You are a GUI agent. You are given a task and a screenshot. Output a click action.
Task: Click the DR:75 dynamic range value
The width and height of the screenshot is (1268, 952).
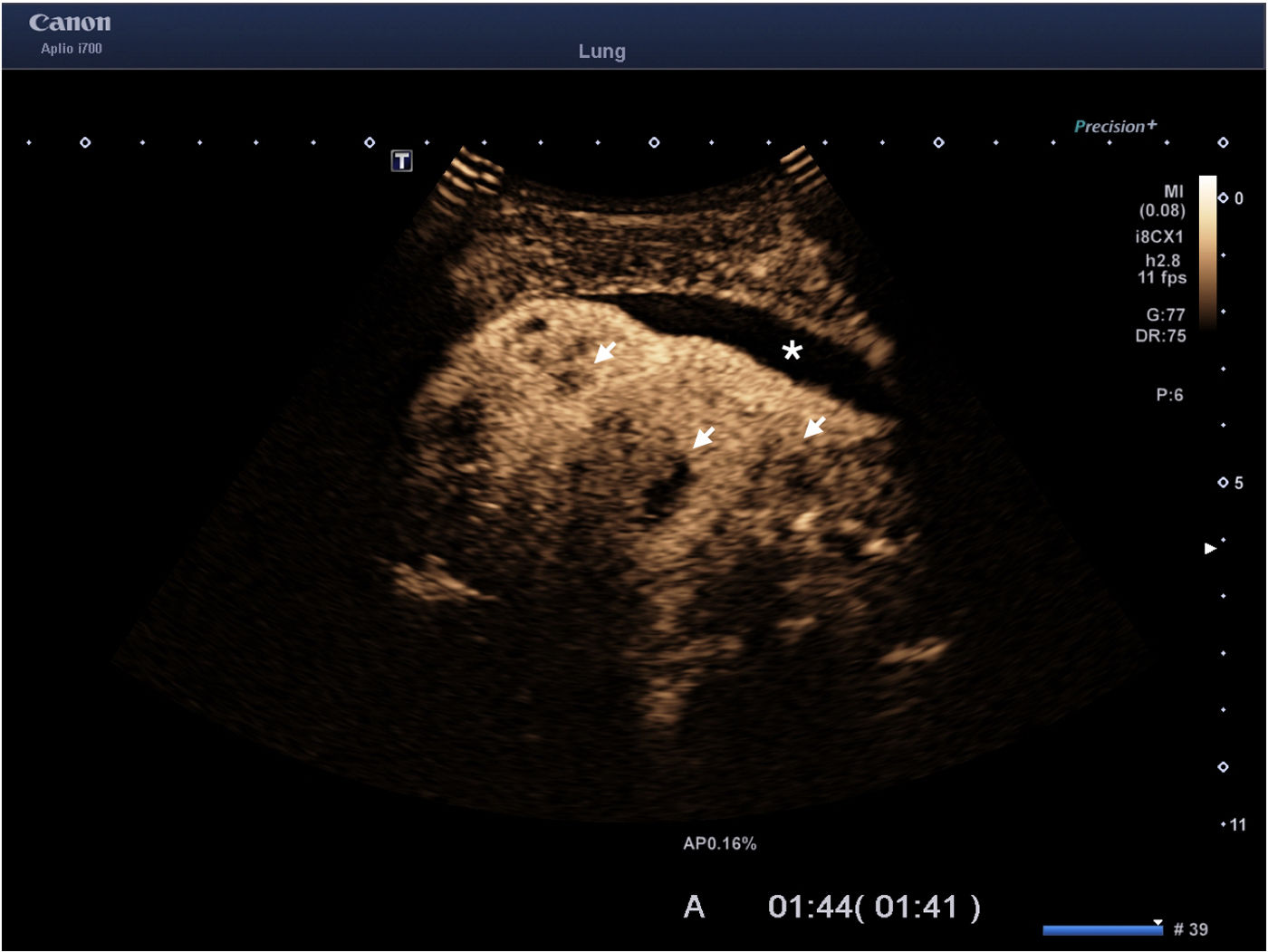click(x=1160, y=335)
